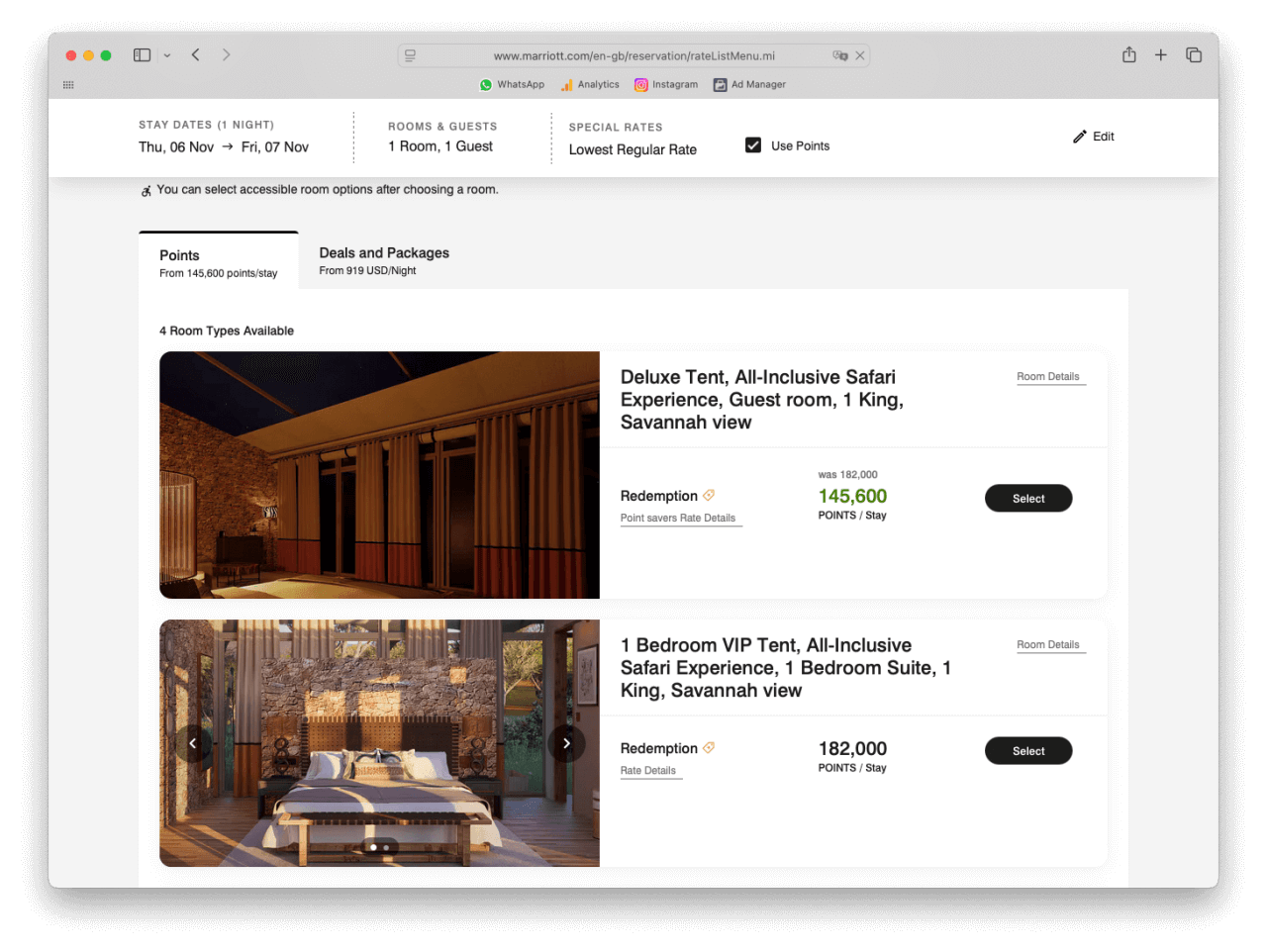
Task: Select the Deluxe Tent 145,600 points room
Action: point(1027,499)
